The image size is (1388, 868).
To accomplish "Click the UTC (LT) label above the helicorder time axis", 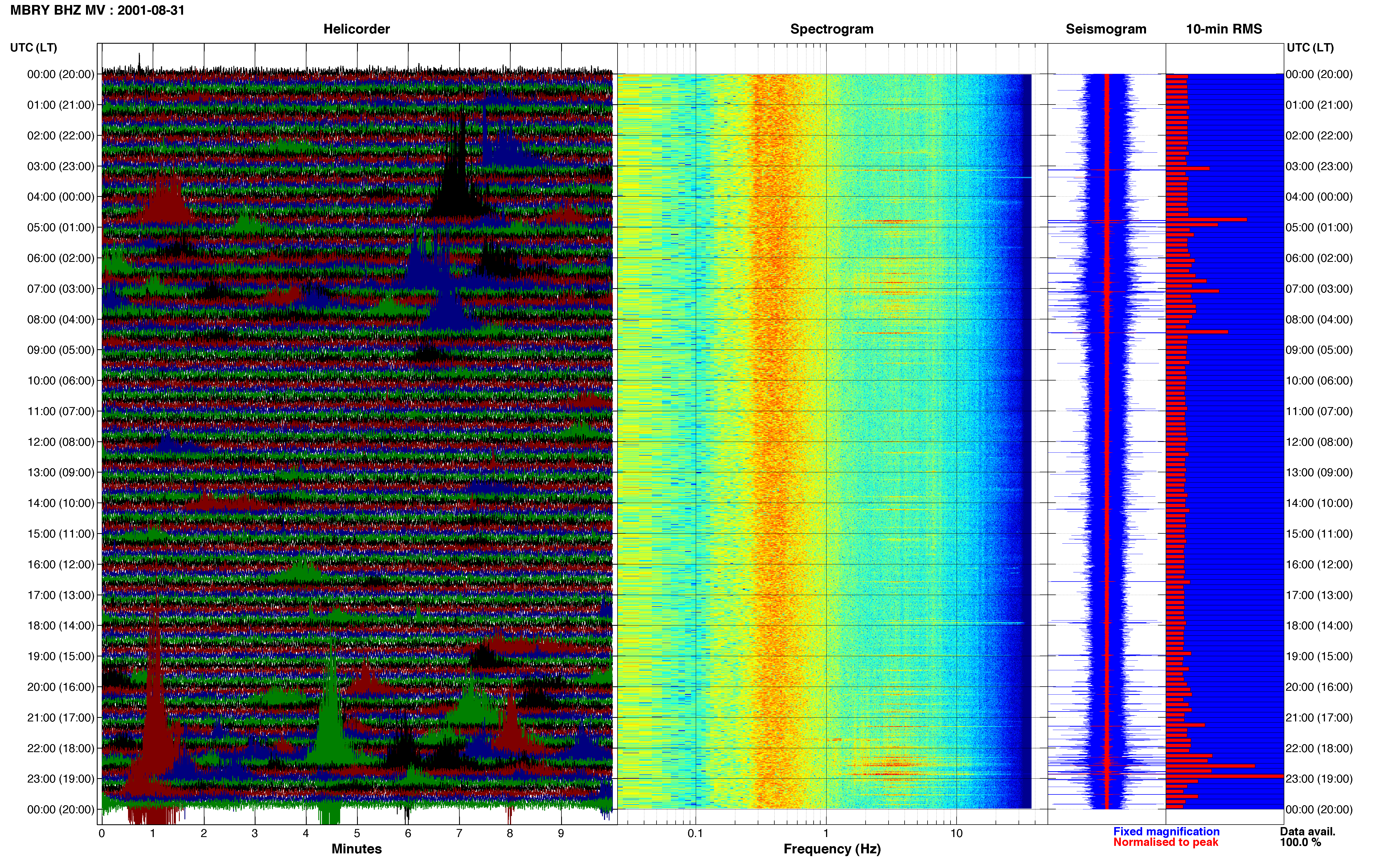I will (34, 48).
